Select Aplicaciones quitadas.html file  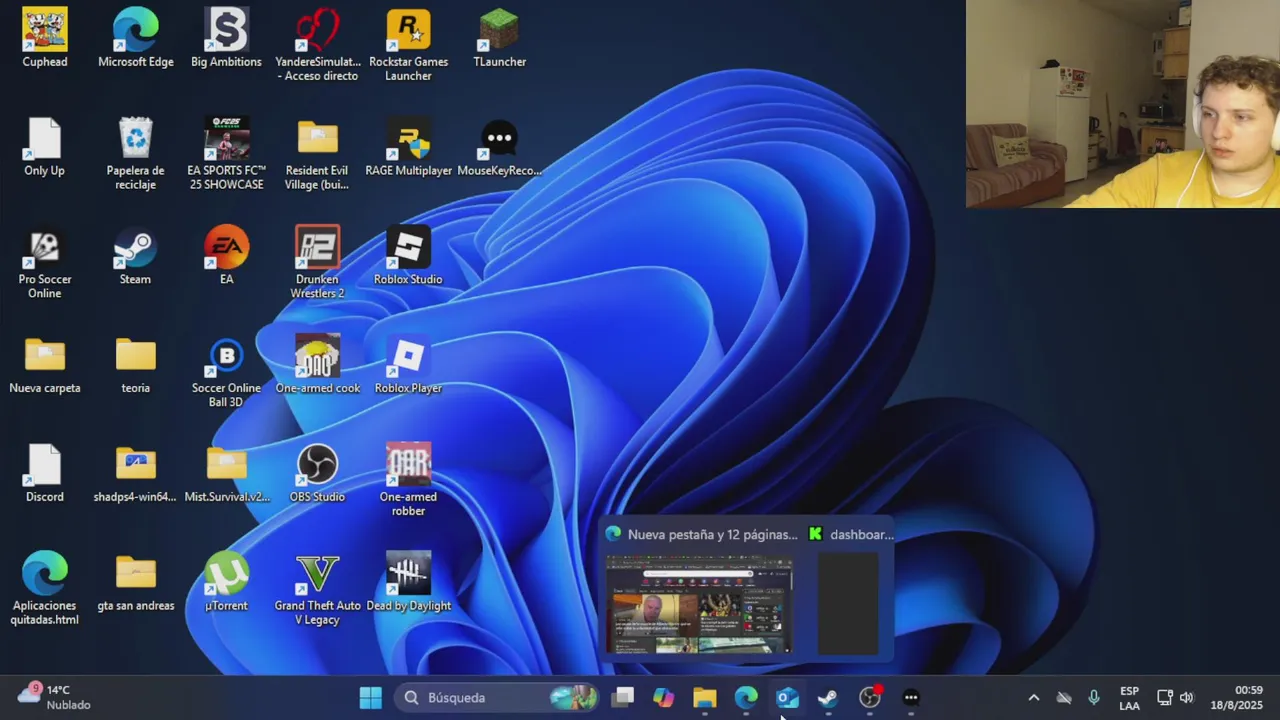45,590
